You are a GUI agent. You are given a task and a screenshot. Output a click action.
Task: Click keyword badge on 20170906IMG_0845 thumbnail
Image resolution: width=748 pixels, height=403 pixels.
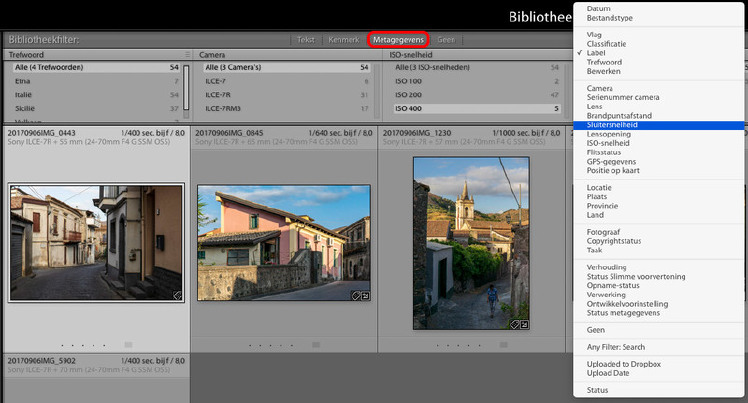pyautogui.click(x=356, y=296)
